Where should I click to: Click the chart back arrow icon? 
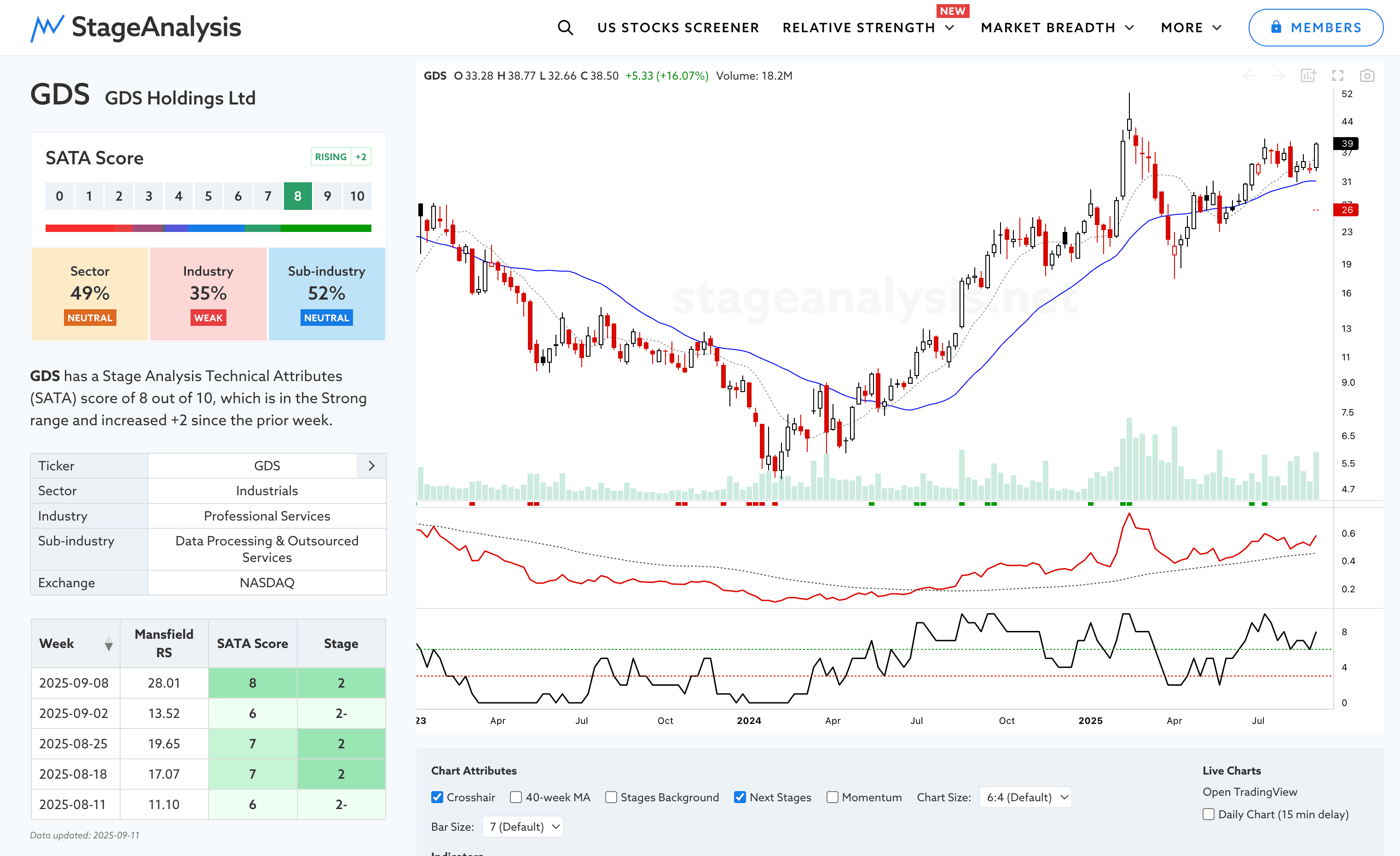[x=1250, y=75]
